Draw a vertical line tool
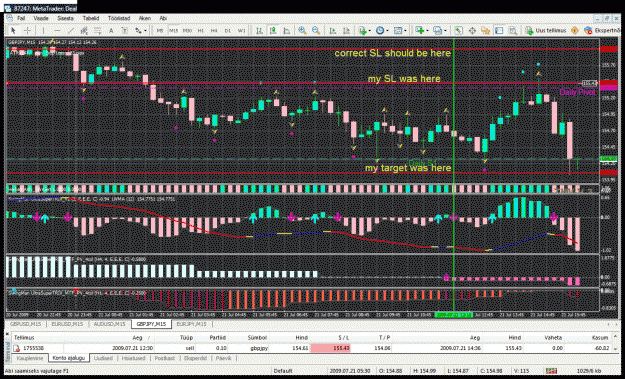This screenshot has width=625, height=379. (x=43, y=31)
